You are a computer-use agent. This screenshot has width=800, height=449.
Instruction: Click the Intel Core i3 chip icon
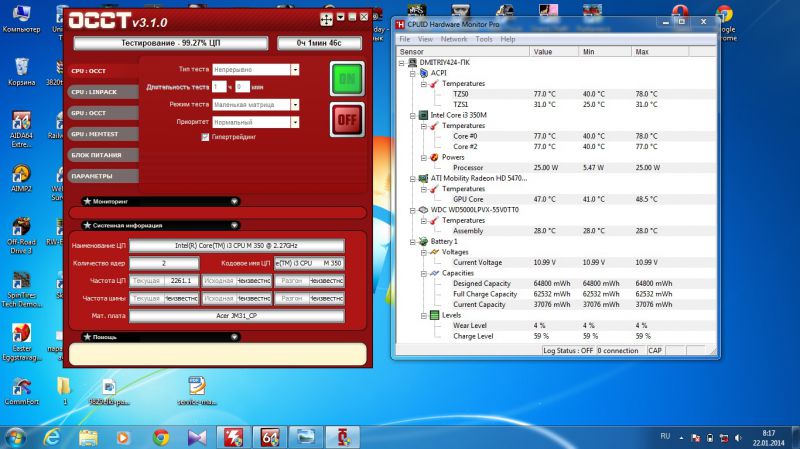pos(423,115)
